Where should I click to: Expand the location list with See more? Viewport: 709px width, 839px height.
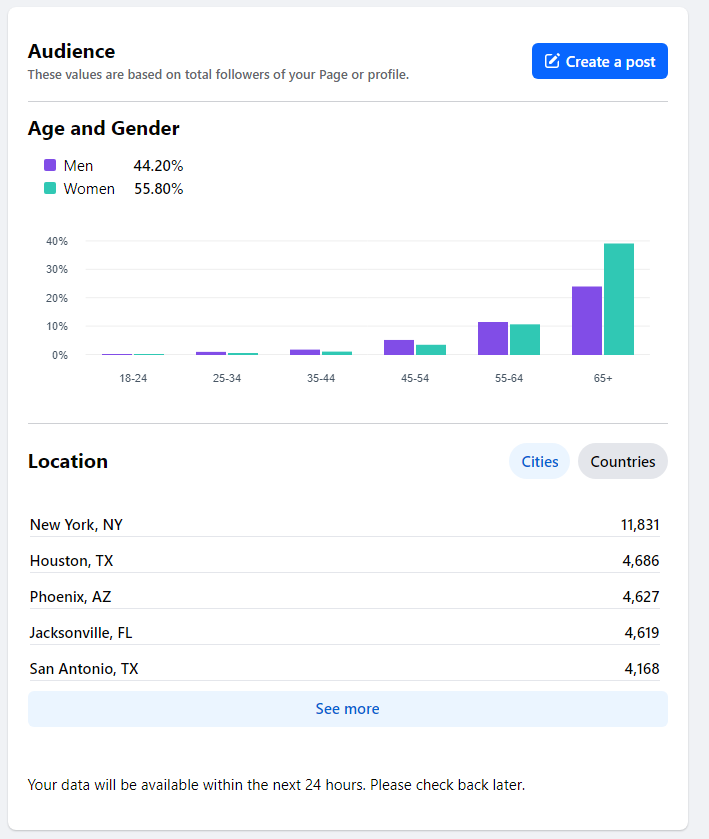click(347, 709)
